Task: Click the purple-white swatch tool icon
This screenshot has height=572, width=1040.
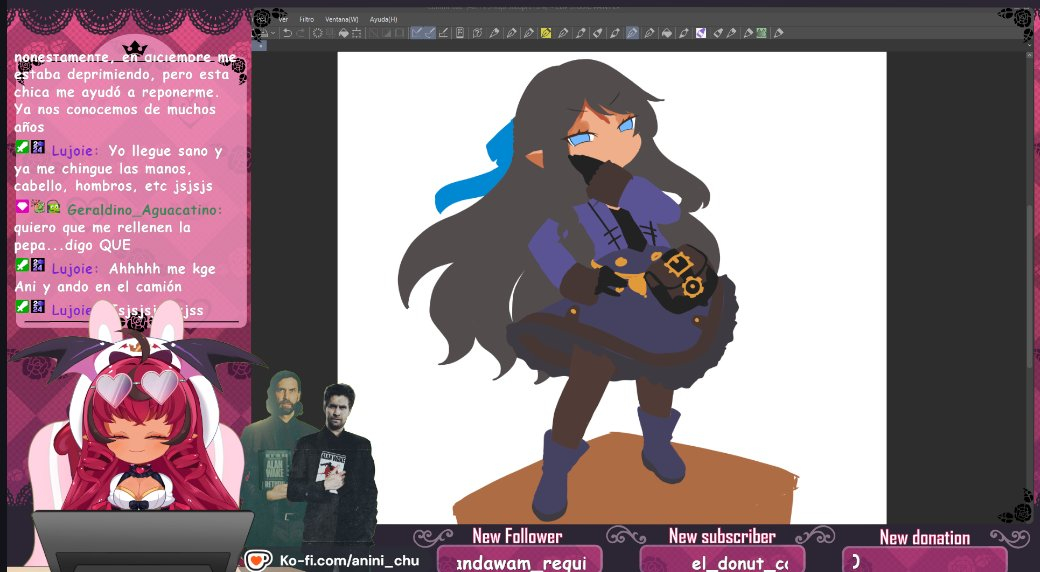Action: 701,33
